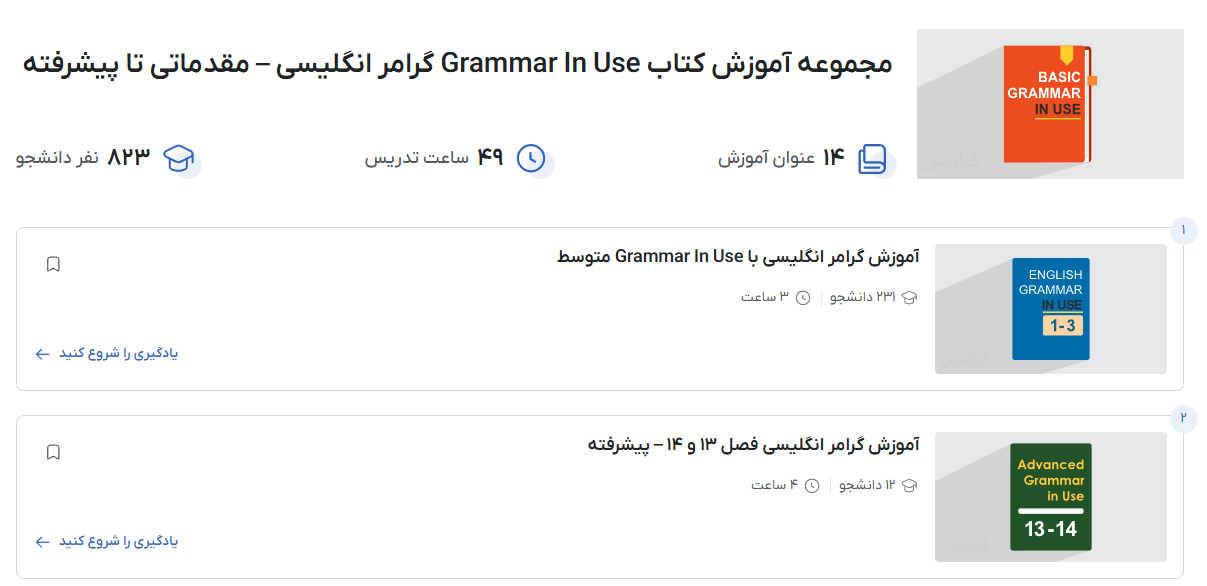
Task: Click the Advanced Grammar in Use 13-14 thumbnail
Action: click(1050, 496)
